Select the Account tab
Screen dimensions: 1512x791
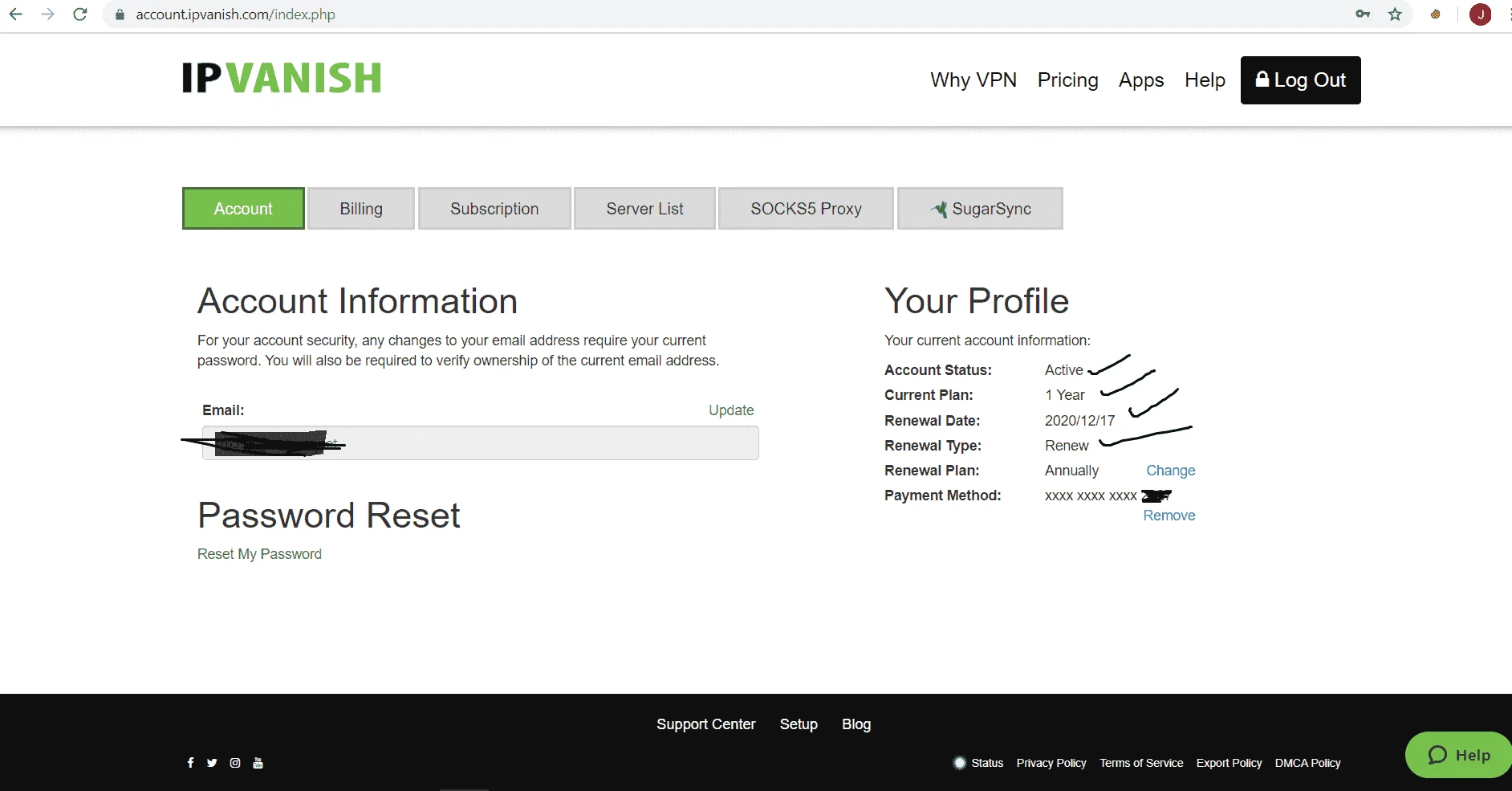[x=243, y=209]
